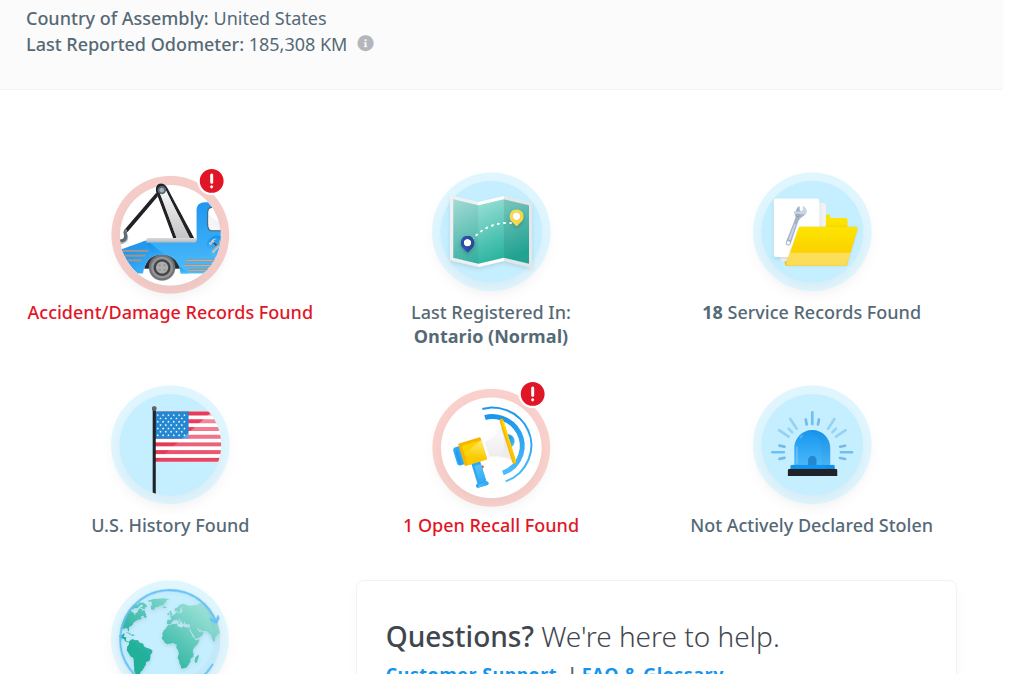Select the U.S. History Found label
Viewport: 1022px width, 674px height.
coord(170,525)
